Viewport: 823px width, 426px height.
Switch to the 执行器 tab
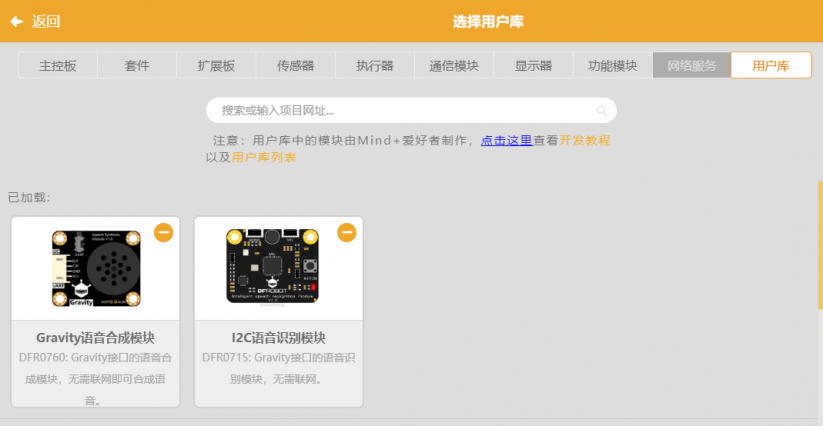375,66
